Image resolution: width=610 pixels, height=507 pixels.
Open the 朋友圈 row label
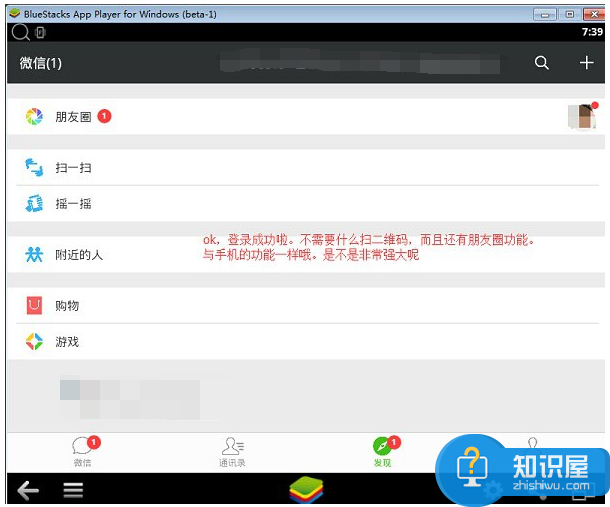tap(73, 117)
